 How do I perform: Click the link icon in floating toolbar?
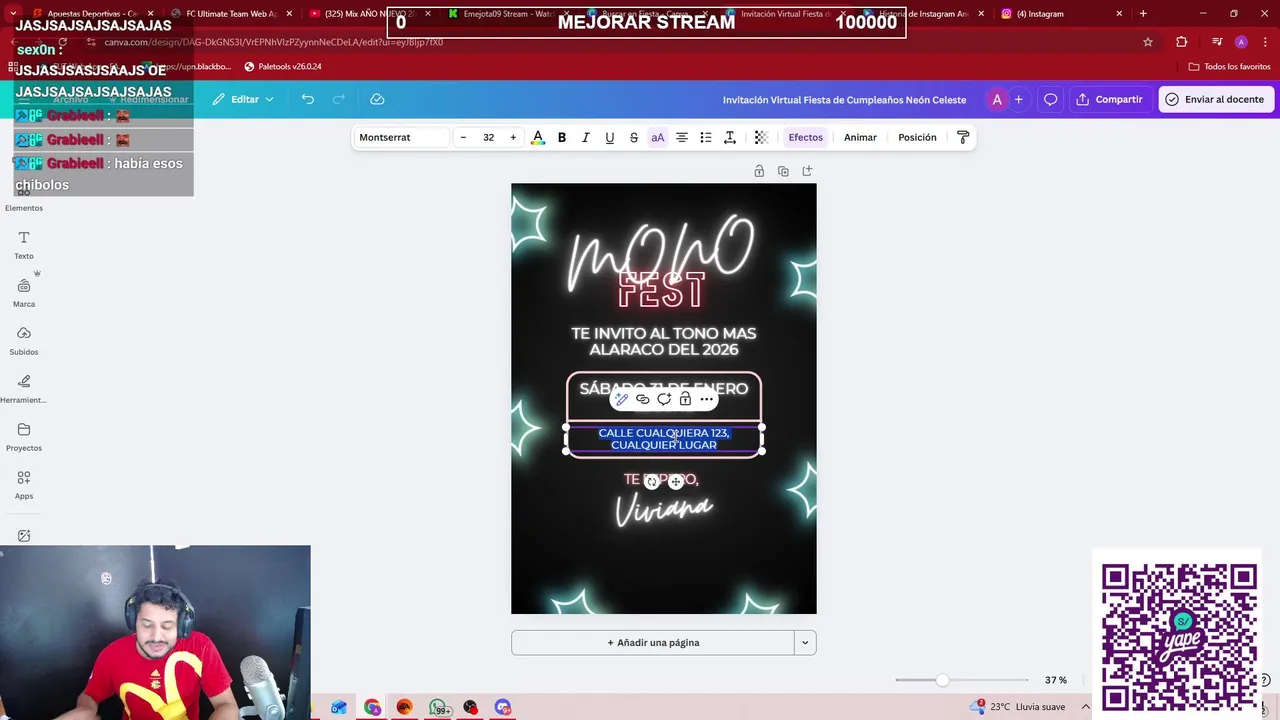coord(643,399)
